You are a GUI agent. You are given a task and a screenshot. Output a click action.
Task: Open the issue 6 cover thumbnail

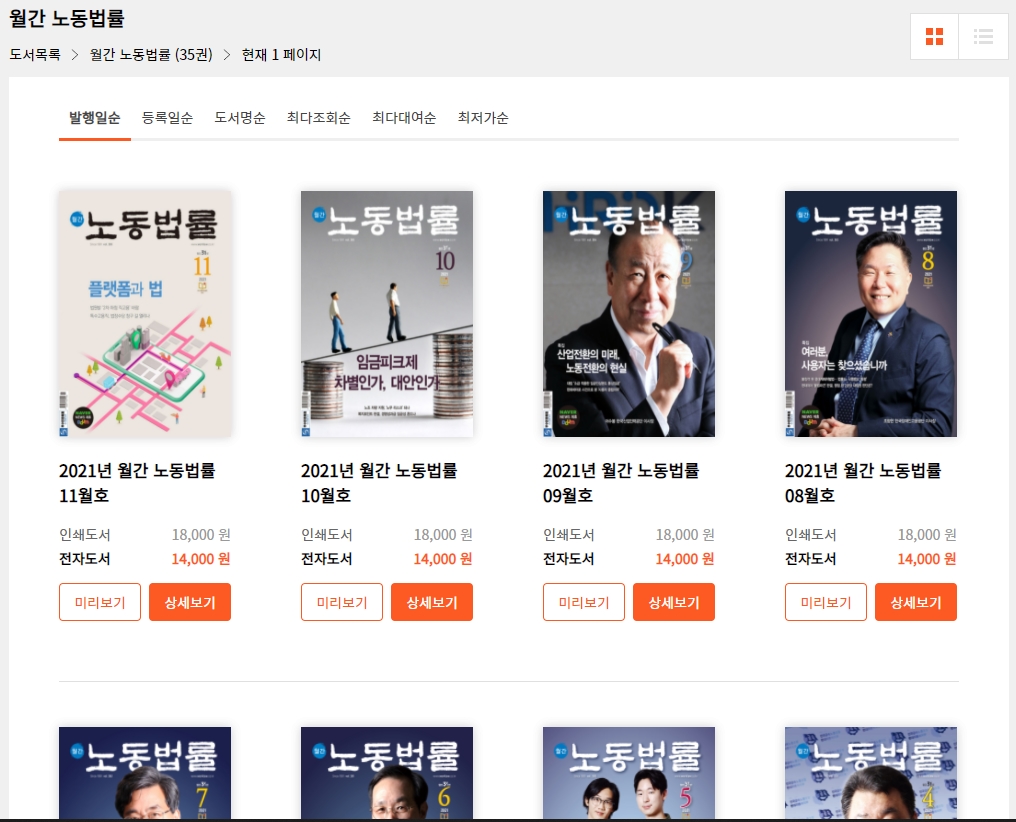tap(387, 773)
